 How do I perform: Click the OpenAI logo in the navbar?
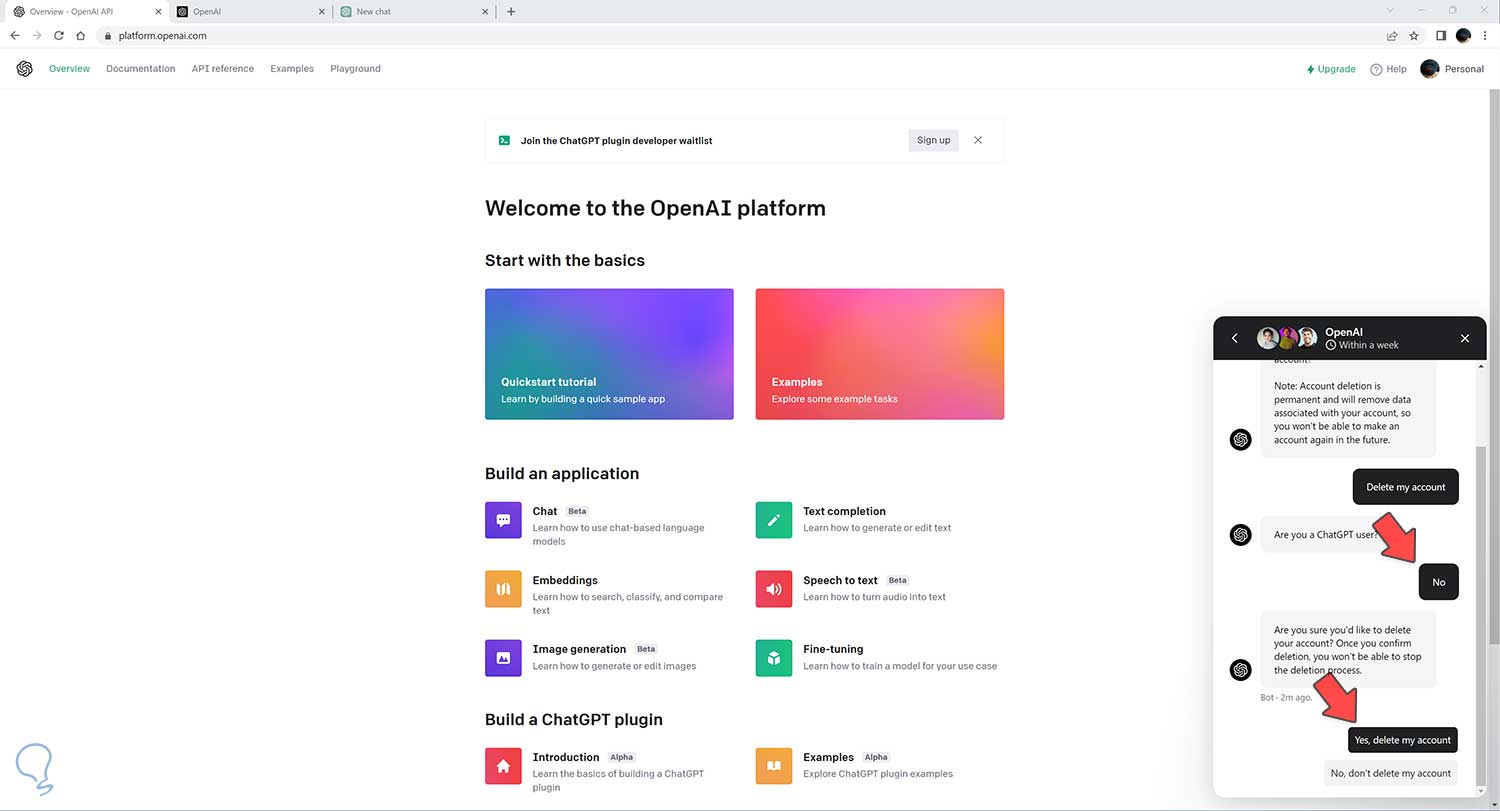pyautogui.click(x=25, y=69)
